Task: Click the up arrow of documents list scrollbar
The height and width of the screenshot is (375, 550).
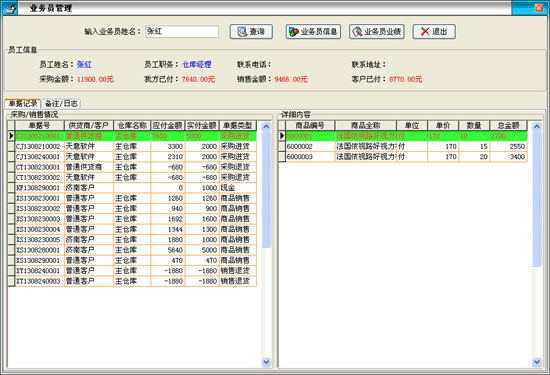Action: pyautogui.click(x=266, y=126)
